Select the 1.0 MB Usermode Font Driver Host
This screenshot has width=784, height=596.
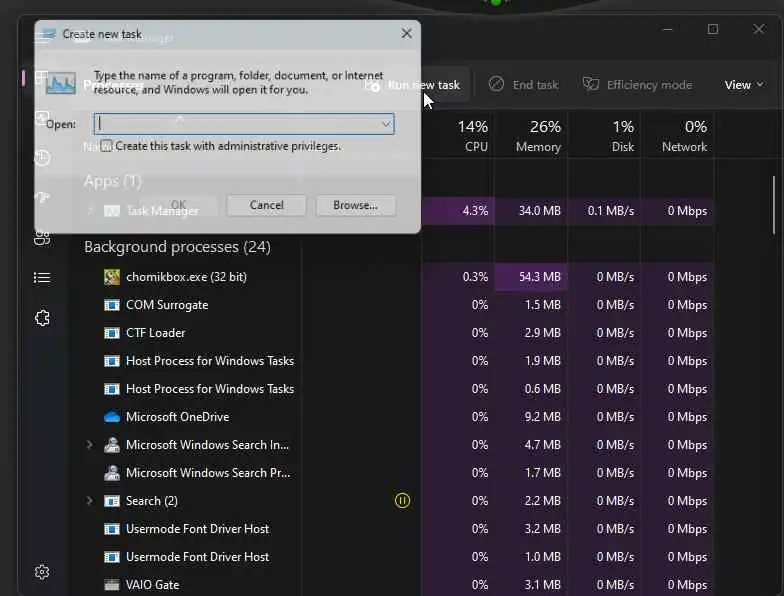(197, 557)
